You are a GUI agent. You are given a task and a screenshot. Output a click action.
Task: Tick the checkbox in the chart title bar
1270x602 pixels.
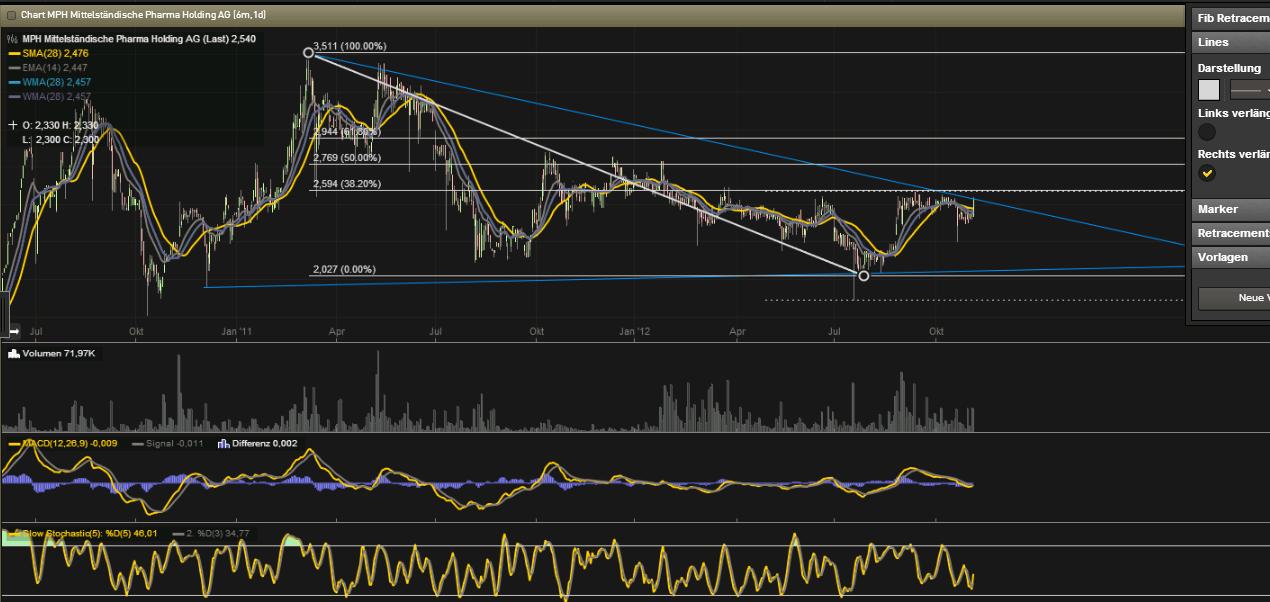click(12, 16)
